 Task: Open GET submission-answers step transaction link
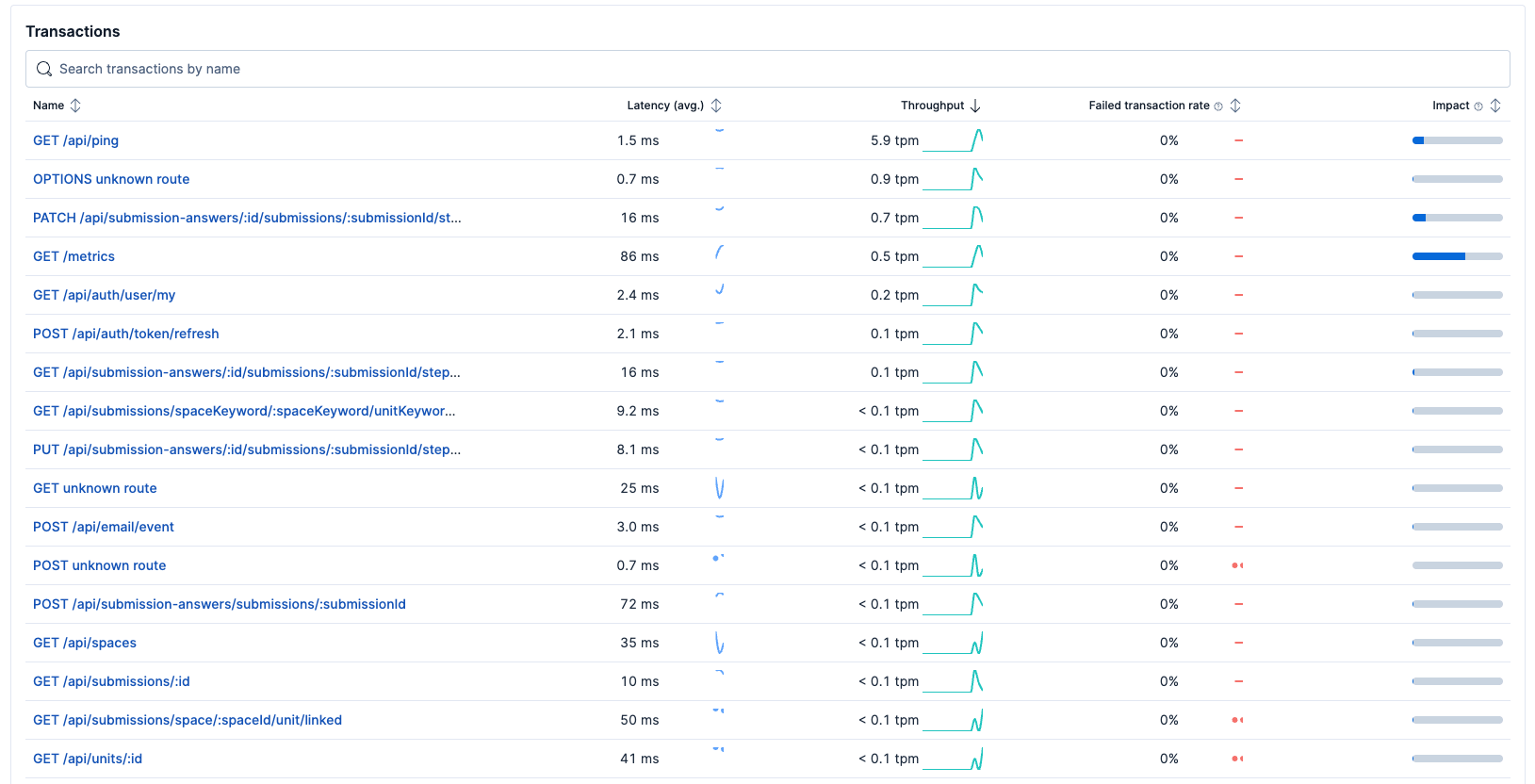pyautogui.click(x=247, y=372)
